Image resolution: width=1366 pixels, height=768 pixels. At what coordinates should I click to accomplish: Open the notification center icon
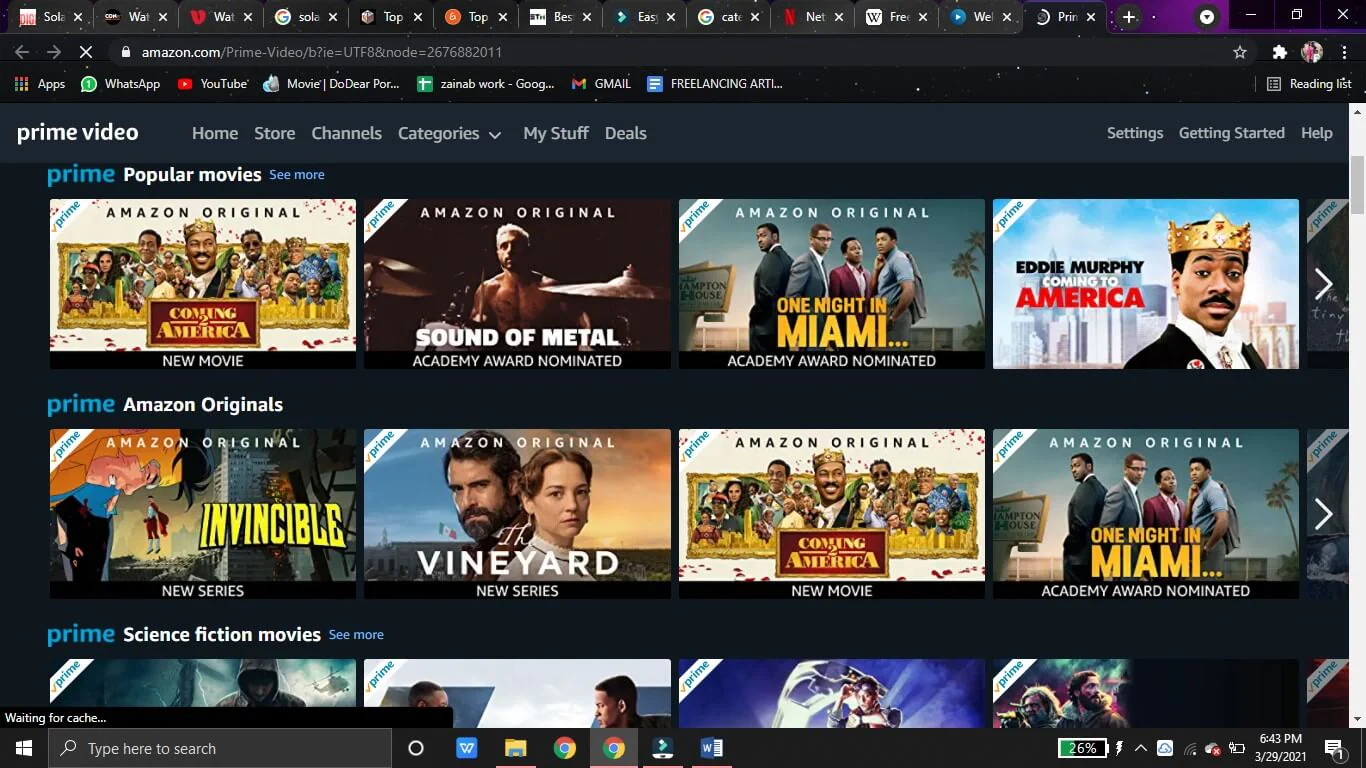tap(1335, 748)
